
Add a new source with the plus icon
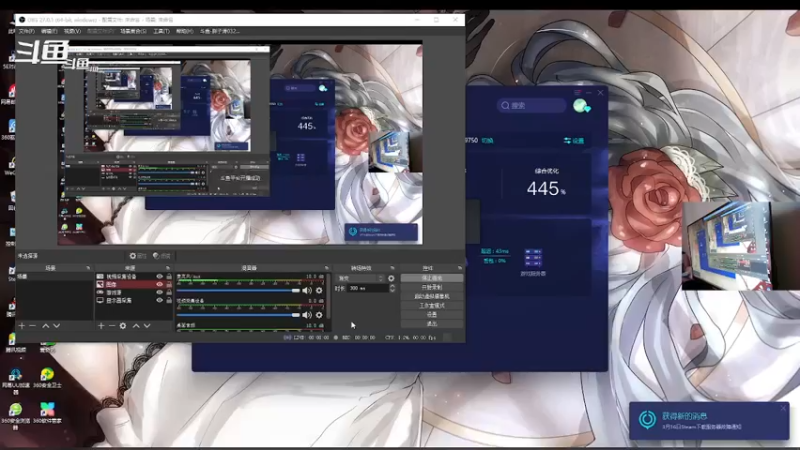[101, 326]
